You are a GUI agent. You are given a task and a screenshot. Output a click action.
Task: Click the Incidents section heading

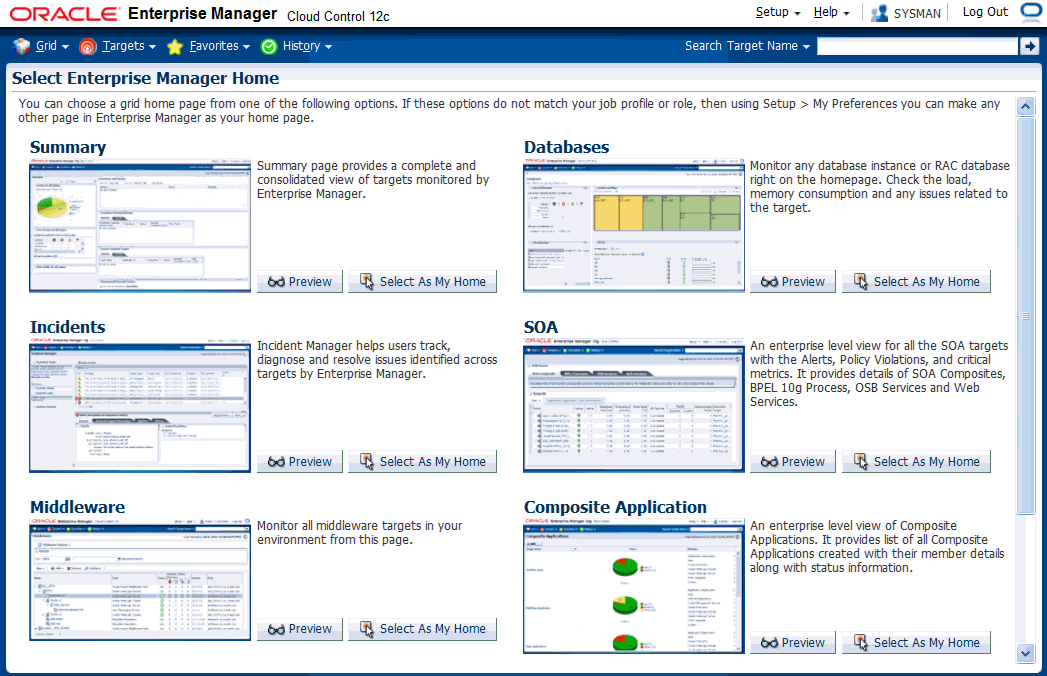coord(67,327)
